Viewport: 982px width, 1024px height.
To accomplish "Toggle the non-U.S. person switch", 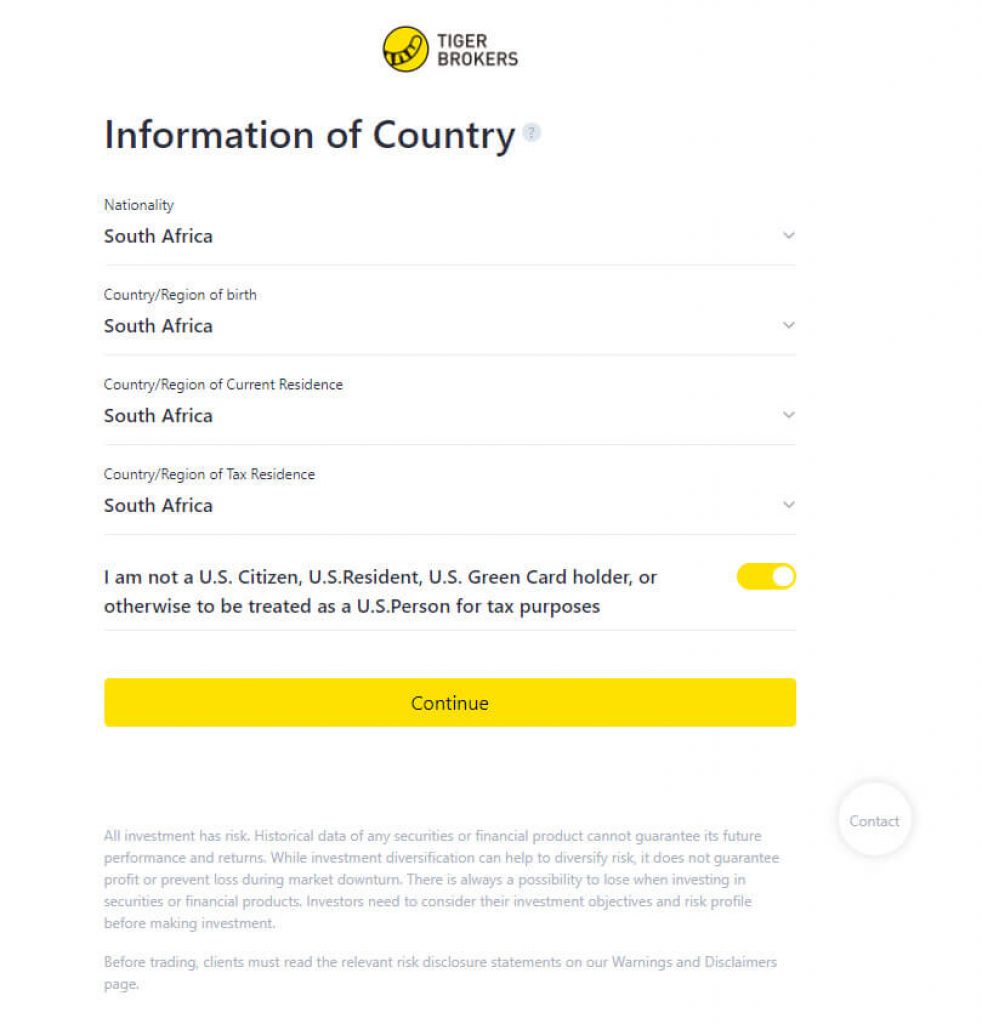I will (x=766, y=577).
